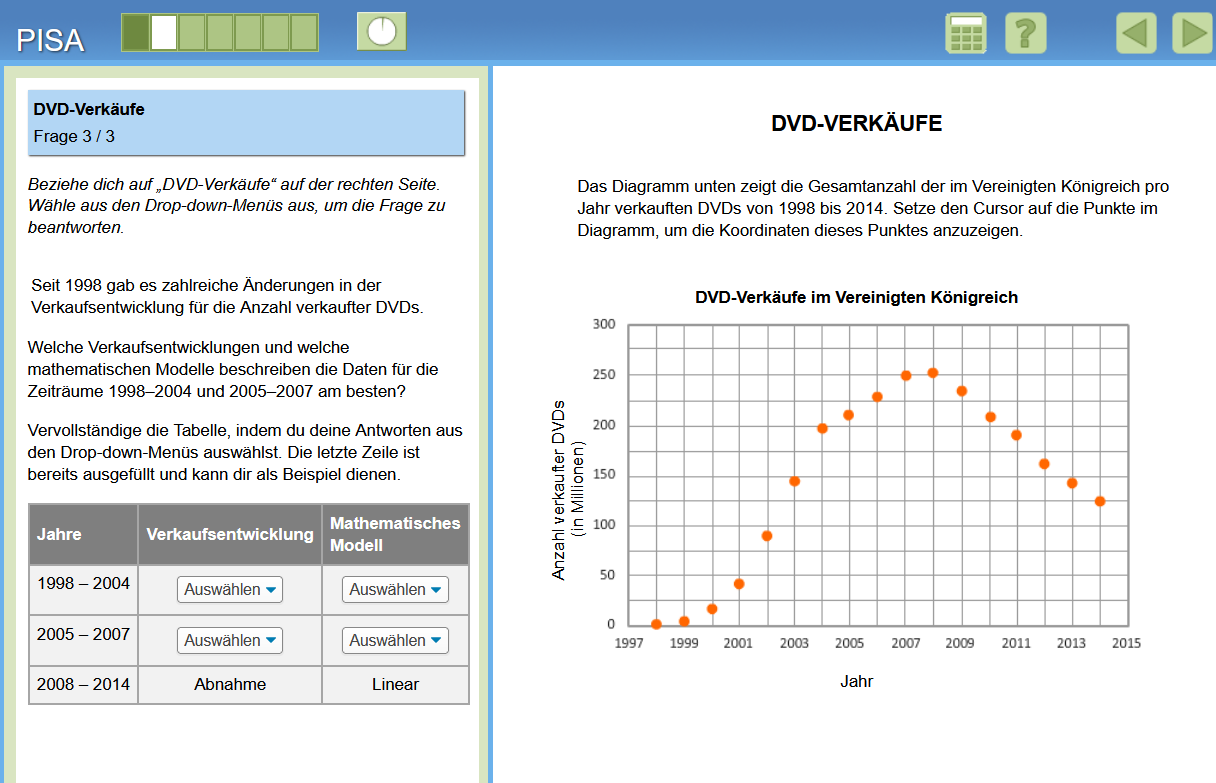Click the 2014 data point on chart
This screenshot has height=783, width=1216.
pos(1100,501)
